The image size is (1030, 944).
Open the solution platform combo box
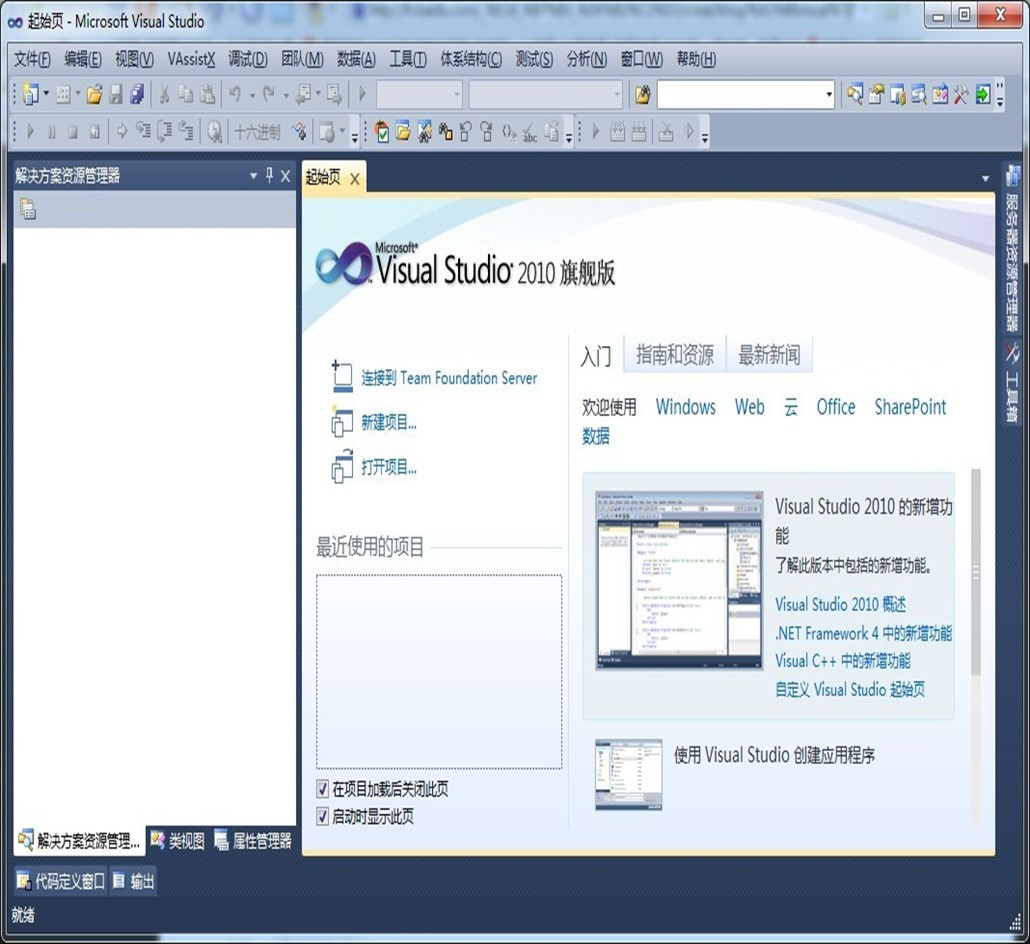[x=545, y=95]
